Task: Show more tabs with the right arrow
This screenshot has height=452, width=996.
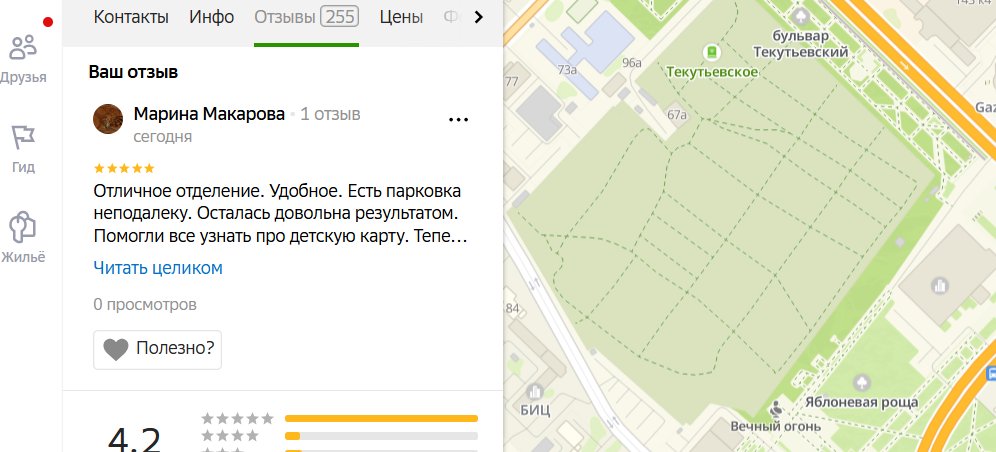Action: coord(479,17)
